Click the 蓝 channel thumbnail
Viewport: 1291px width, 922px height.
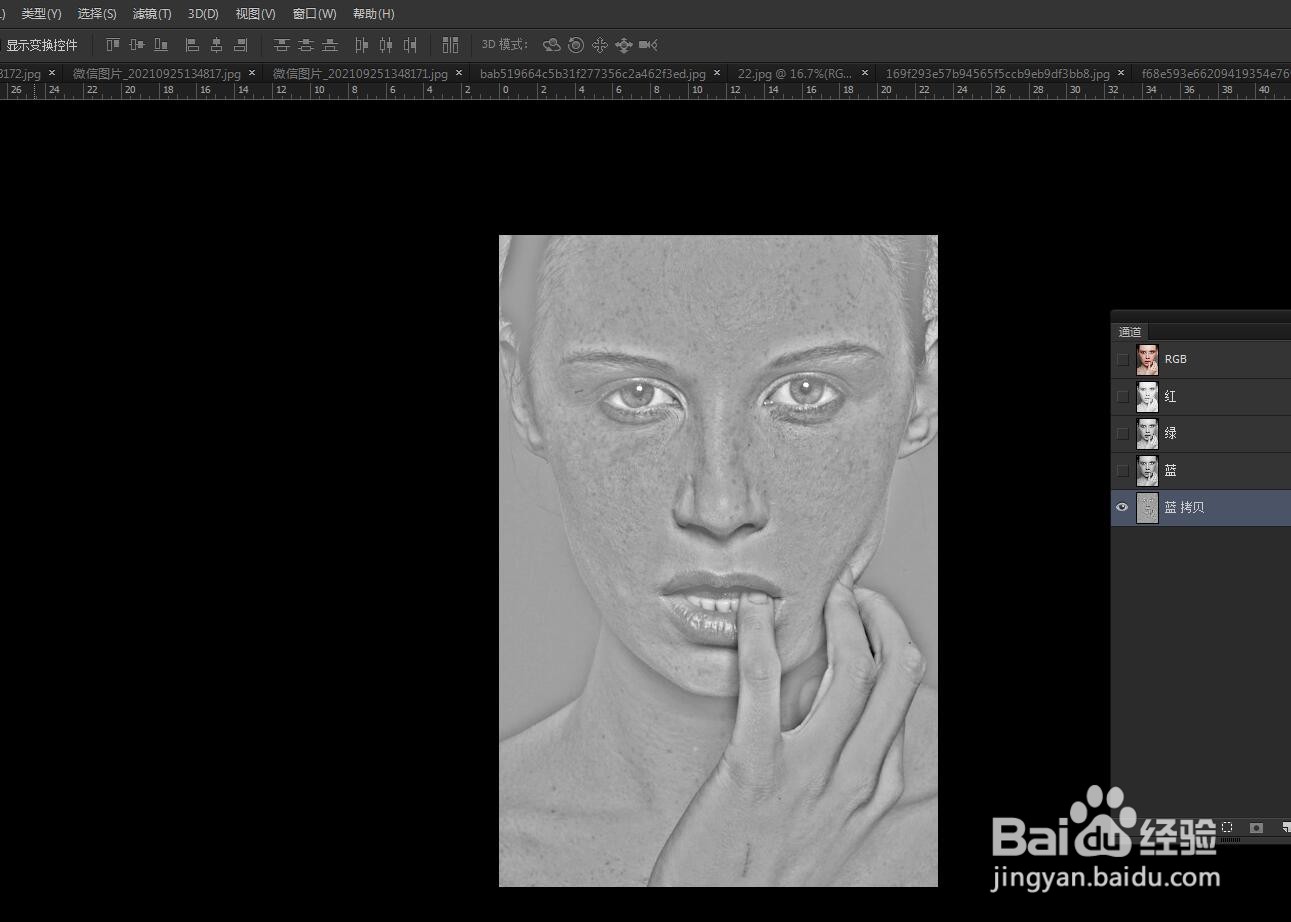(x=1147, y=470)
